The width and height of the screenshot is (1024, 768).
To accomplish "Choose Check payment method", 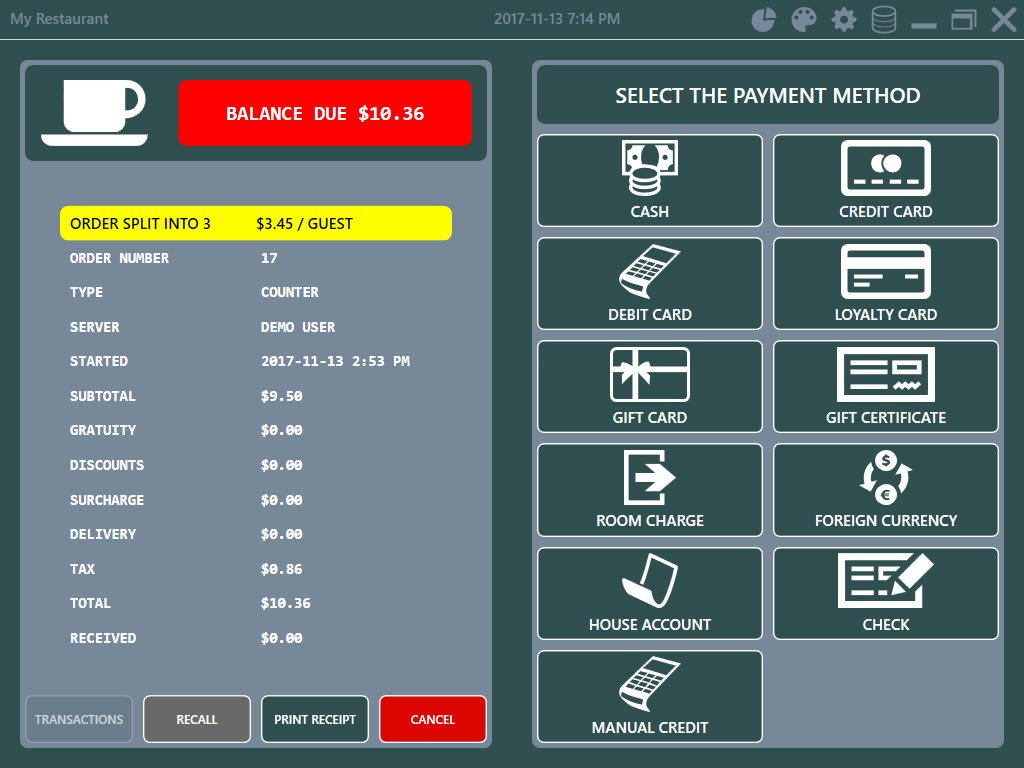I will click(x=885, y=593).
